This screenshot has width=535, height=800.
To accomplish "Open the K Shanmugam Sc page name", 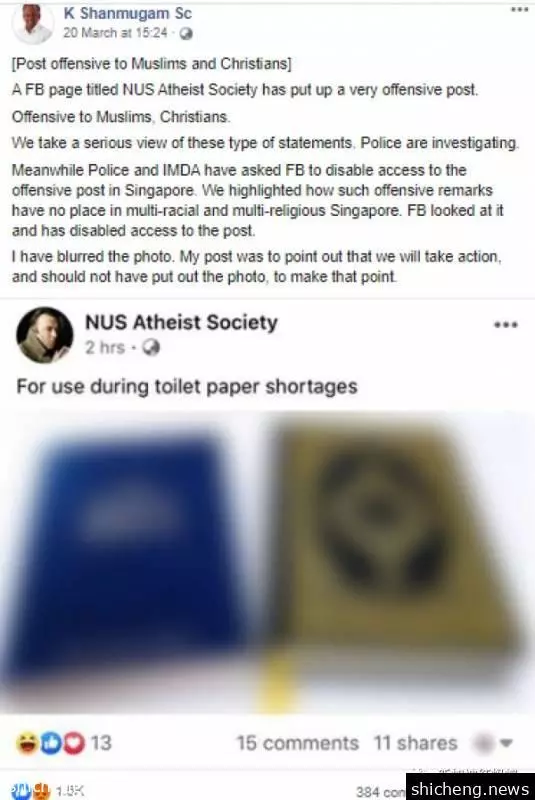I will [x=128, y=13].
